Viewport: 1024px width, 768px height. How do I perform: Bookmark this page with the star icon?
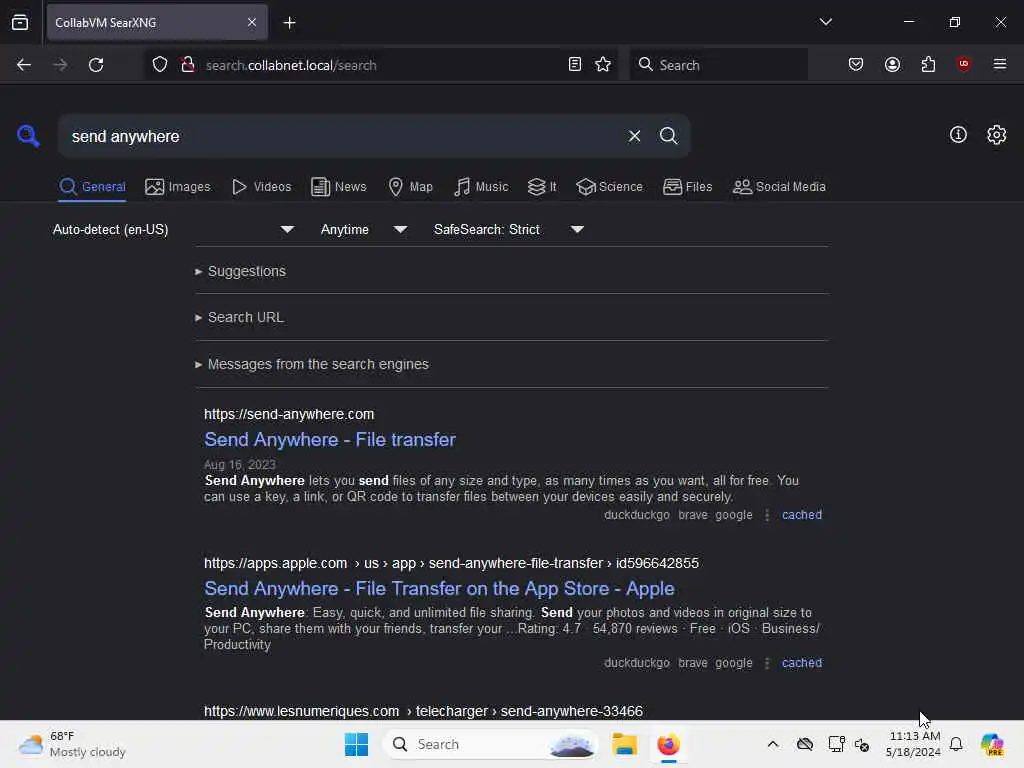coord(603,65)
